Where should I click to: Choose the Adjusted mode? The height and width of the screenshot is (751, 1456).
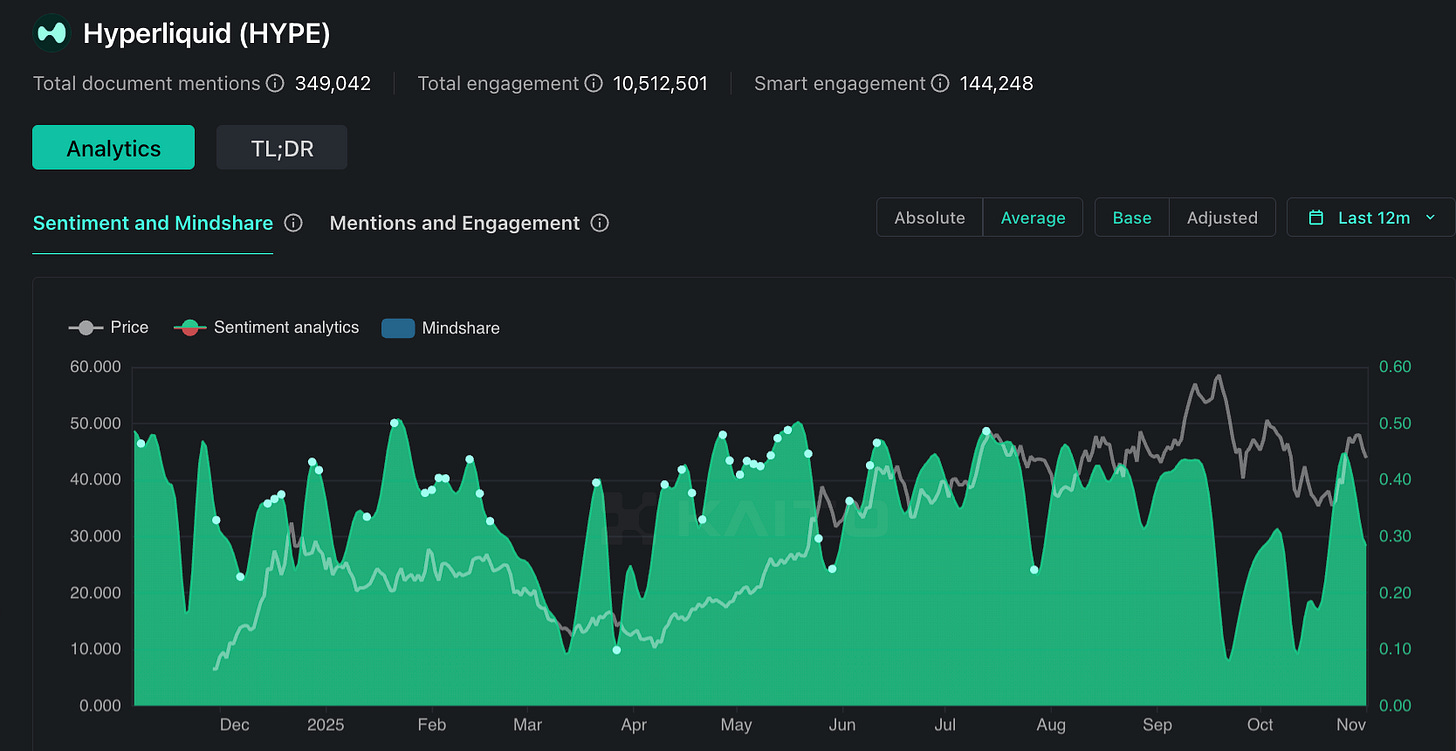[x=1222, y=218]
